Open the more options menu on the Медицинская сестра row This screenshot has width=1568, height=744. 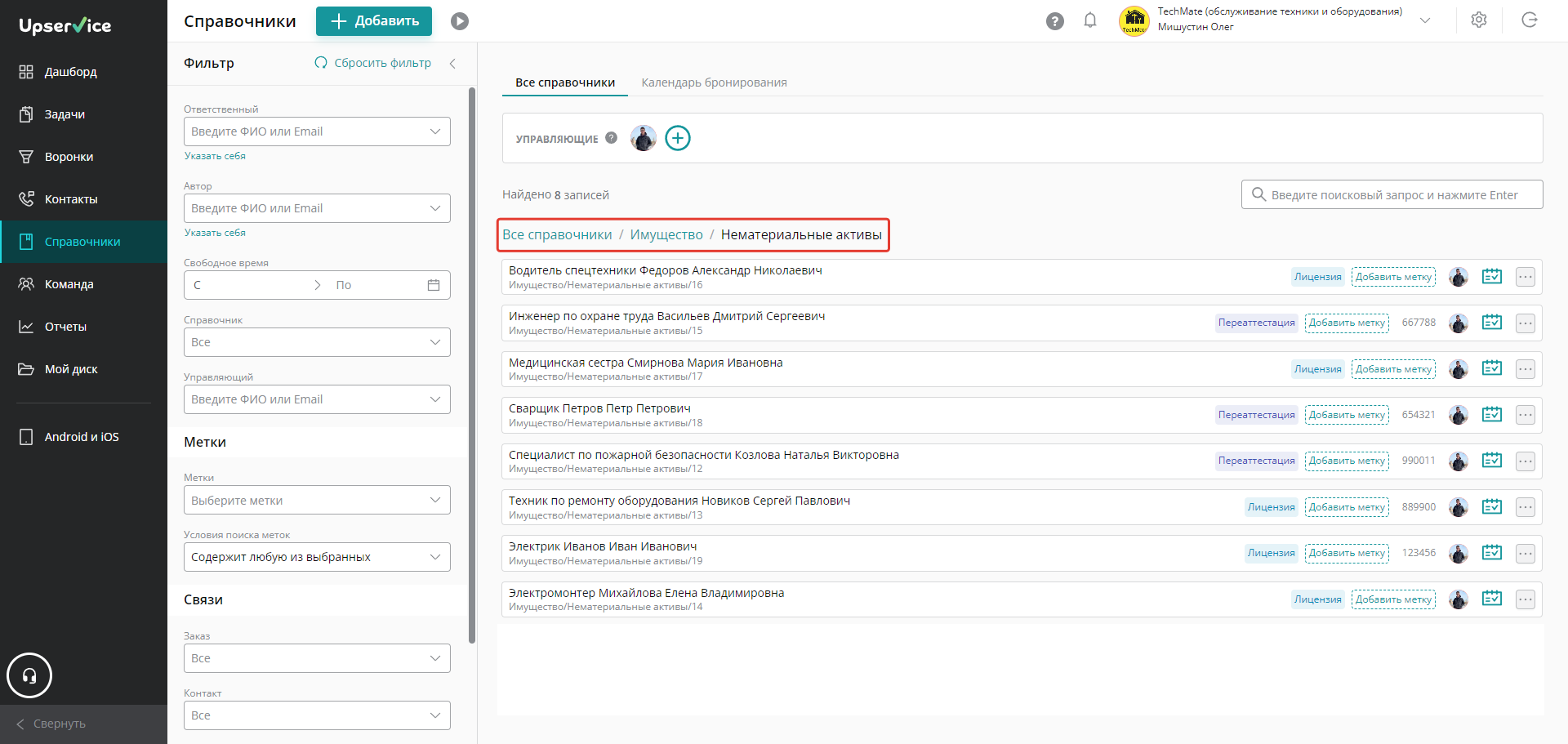point(1526,369)
